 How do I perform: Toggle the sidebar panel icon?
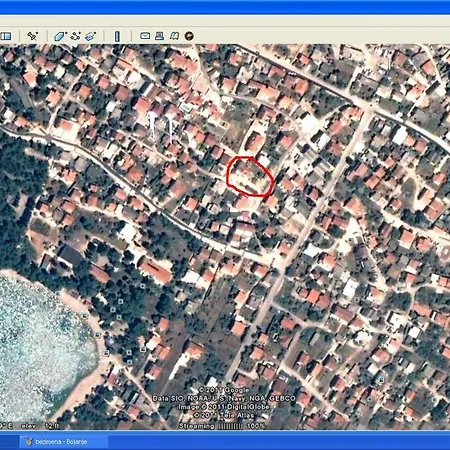click(x=6, y=36)
